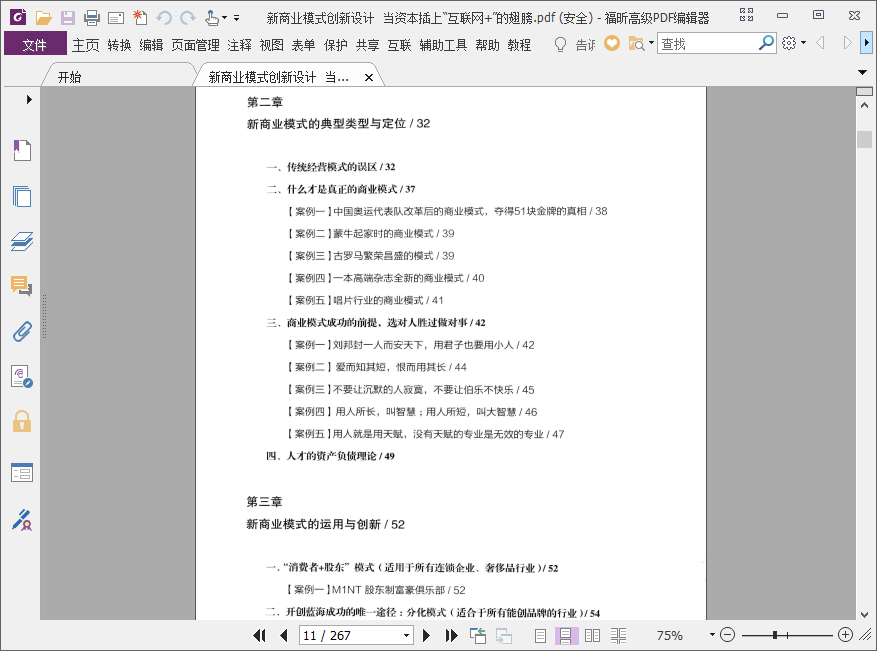Click the orange heart favorites icon
Viewport: 877px width, 651px height.
(612, 43)
